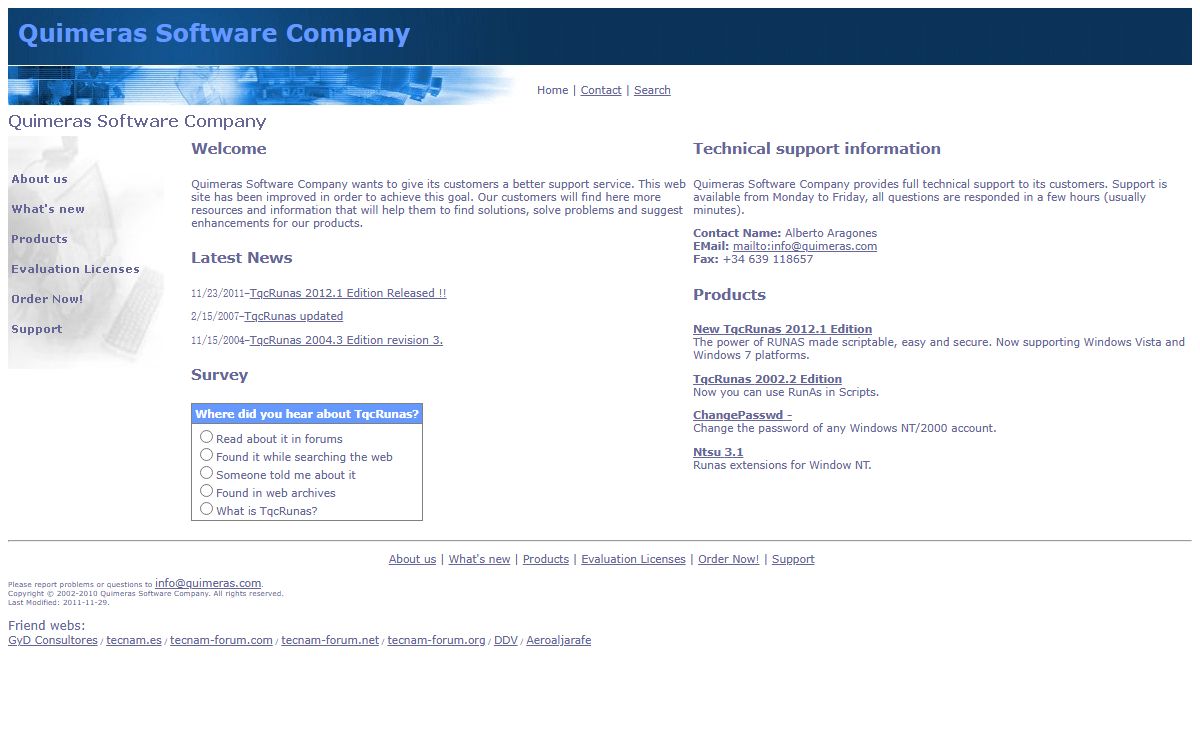Go to Search in the top navigation

pyautogui.click(x=652, y=90)
